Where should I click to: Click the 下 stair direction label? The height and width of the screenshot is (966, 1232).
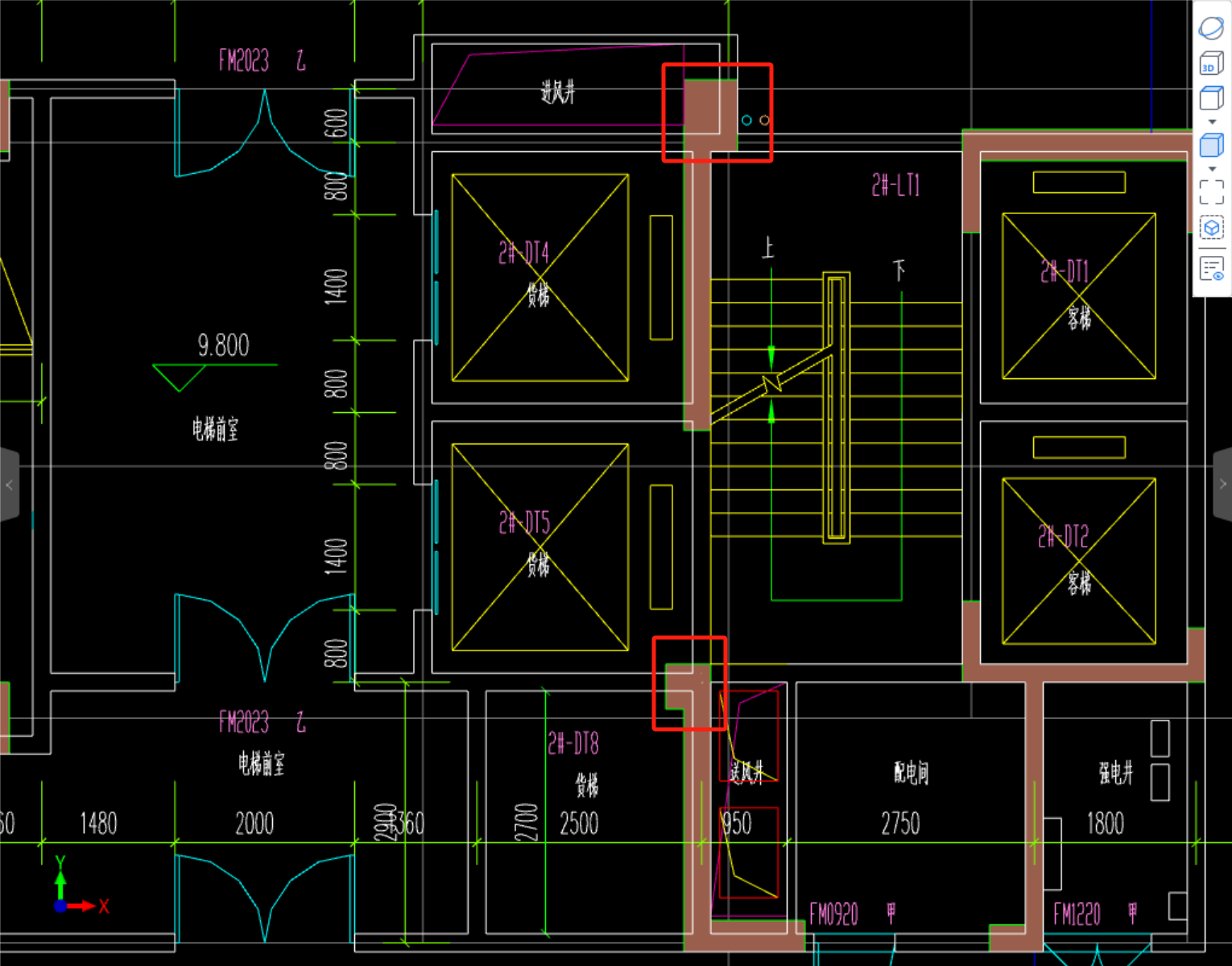click(x=899, y=270)
